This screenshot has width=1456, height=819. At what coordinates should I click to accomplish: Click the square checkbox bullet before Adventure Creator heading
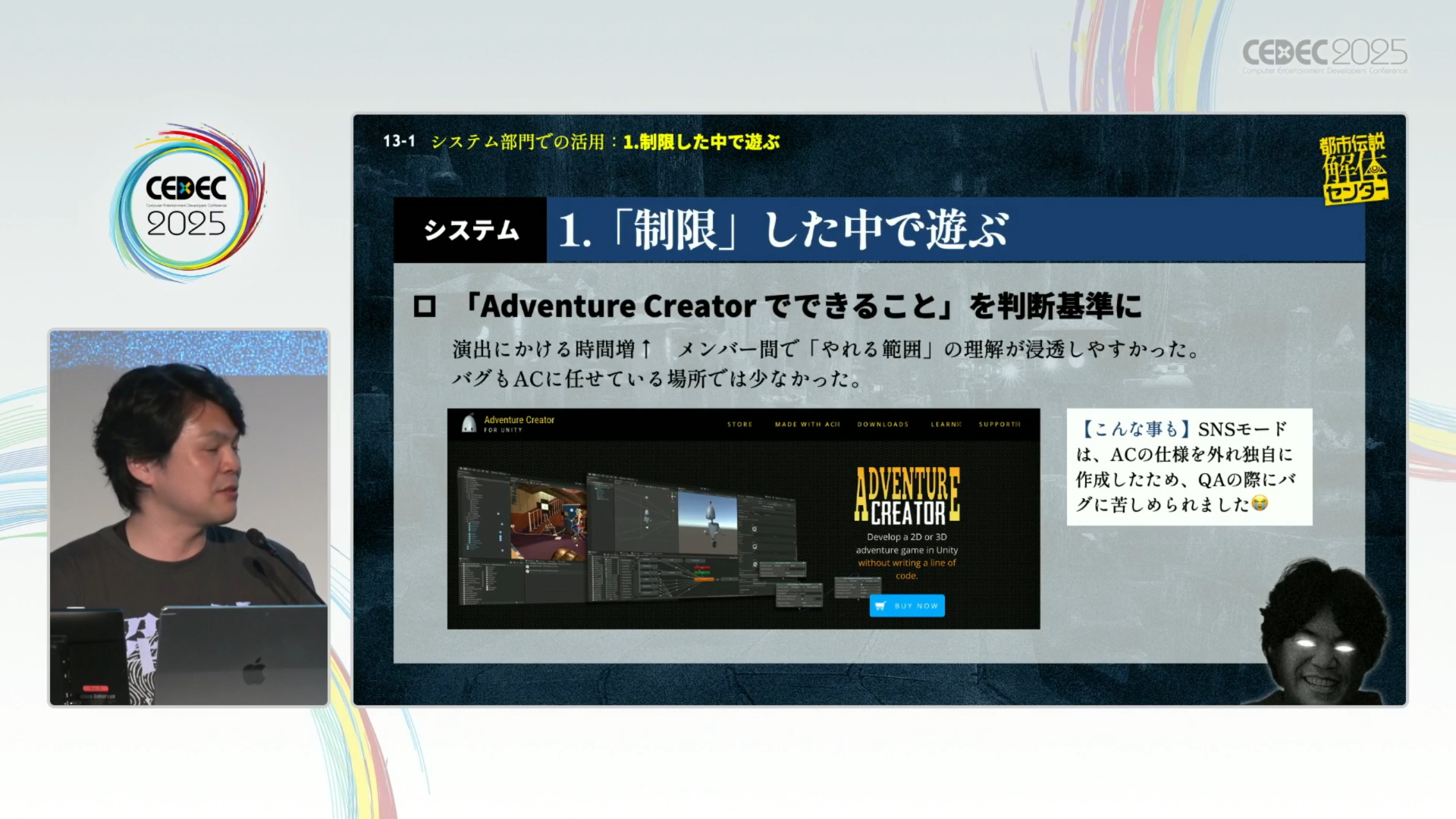coord(425,306)
